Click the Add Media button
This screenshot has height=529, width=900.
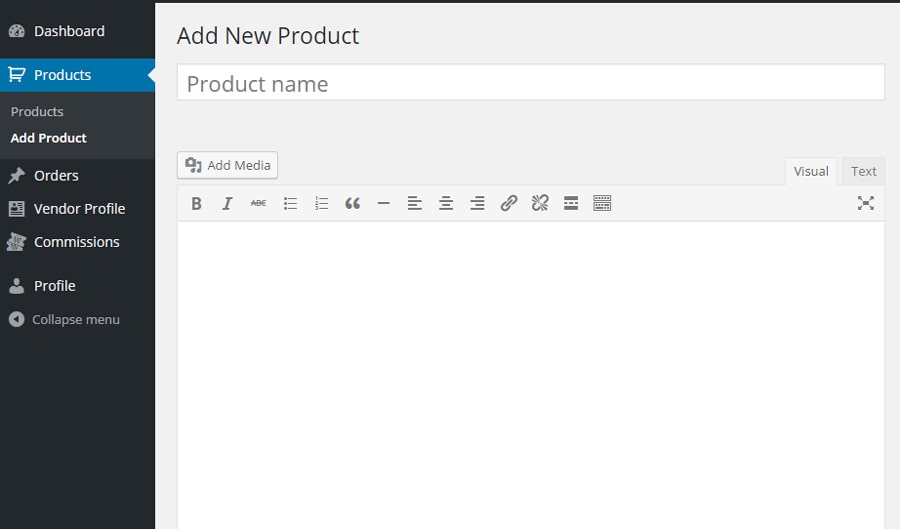click(227, 165)
